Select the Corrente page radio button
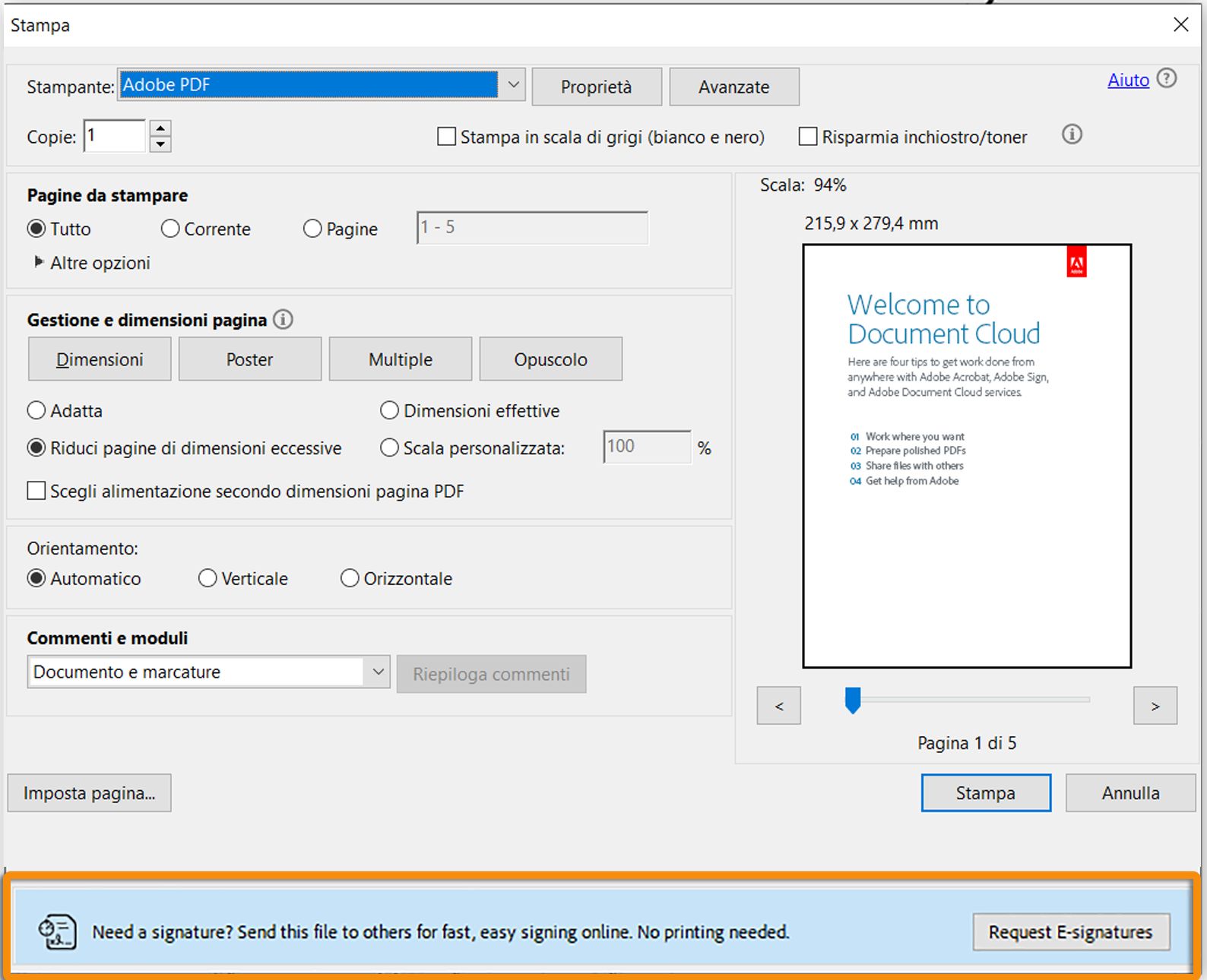Viewport: 1207px width, 980px height. click(170, 229)
